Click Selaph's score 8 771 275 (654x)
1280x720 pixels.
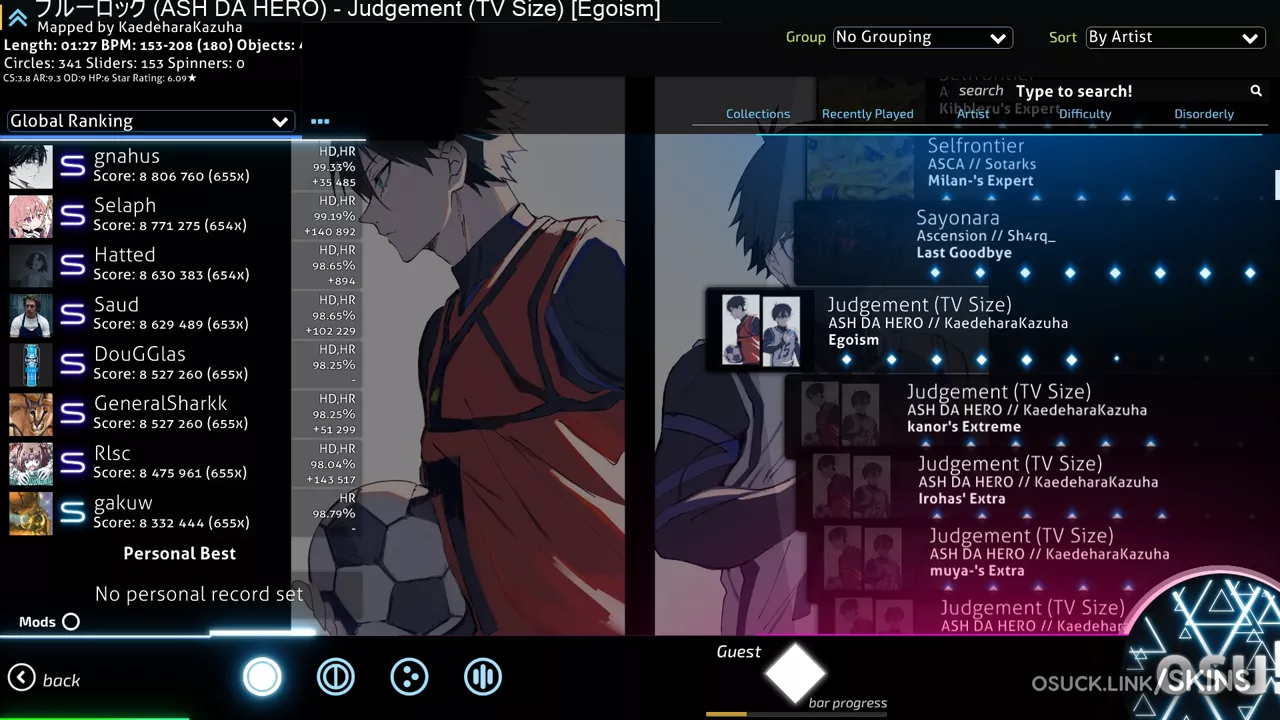pos(170,226)
